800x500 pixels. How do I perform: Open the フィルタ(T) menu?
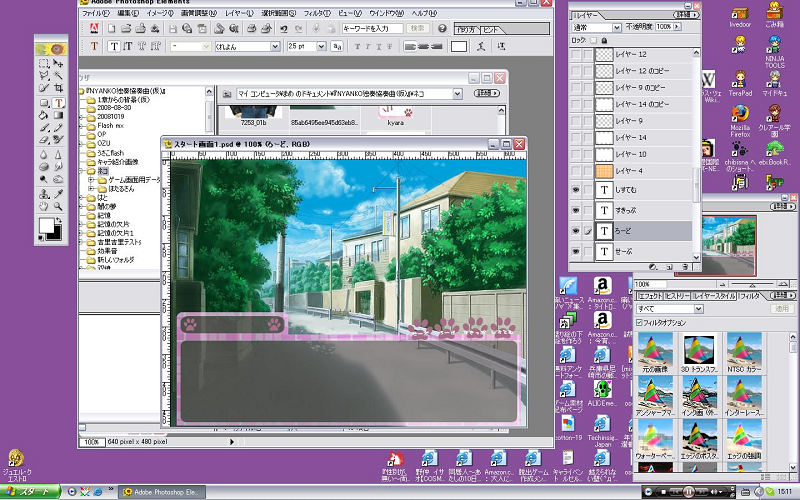click(x=317, y=13)
